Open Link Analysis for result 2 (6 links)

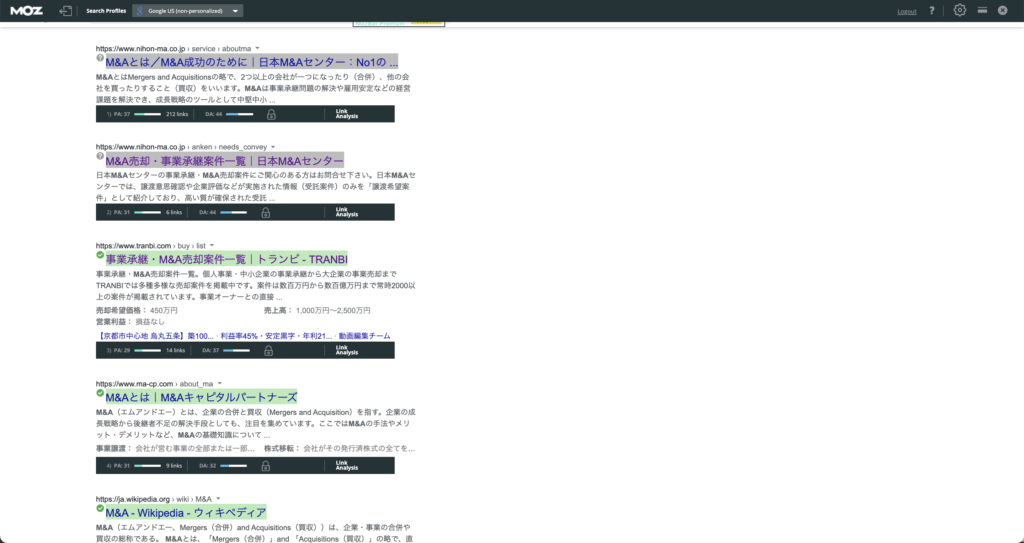(x=347, y=212)
